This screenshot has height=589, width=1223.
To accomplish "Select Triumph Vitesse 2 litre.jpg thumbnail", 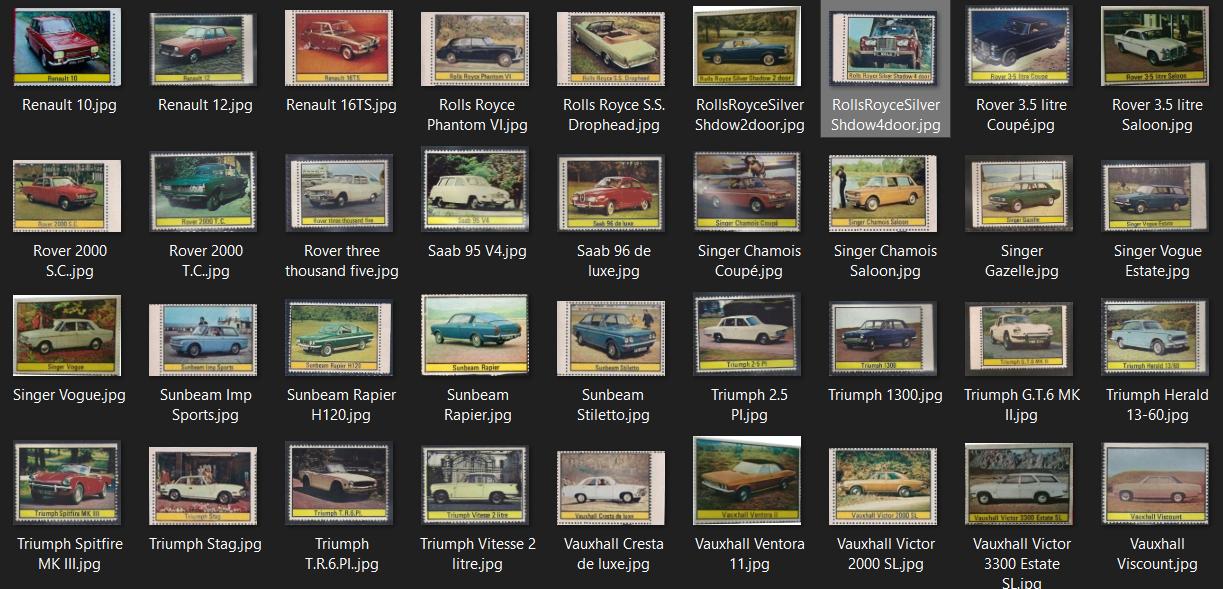I will 475,486.
